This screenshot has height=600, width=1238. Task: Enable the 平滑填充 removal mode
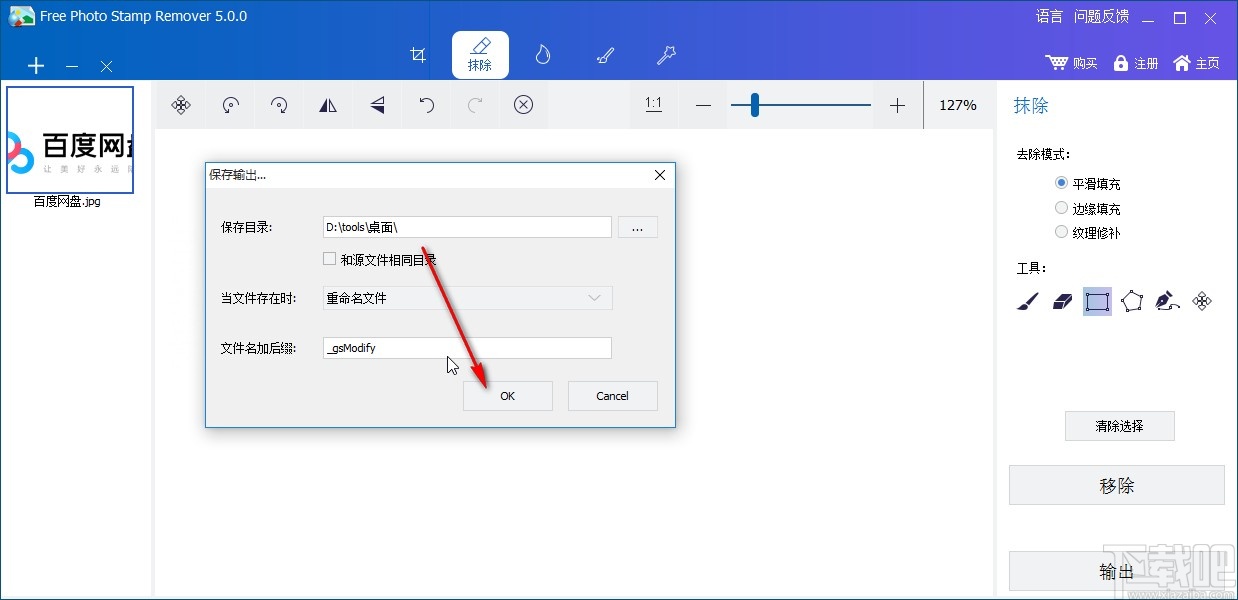[x=1061, y=183]
